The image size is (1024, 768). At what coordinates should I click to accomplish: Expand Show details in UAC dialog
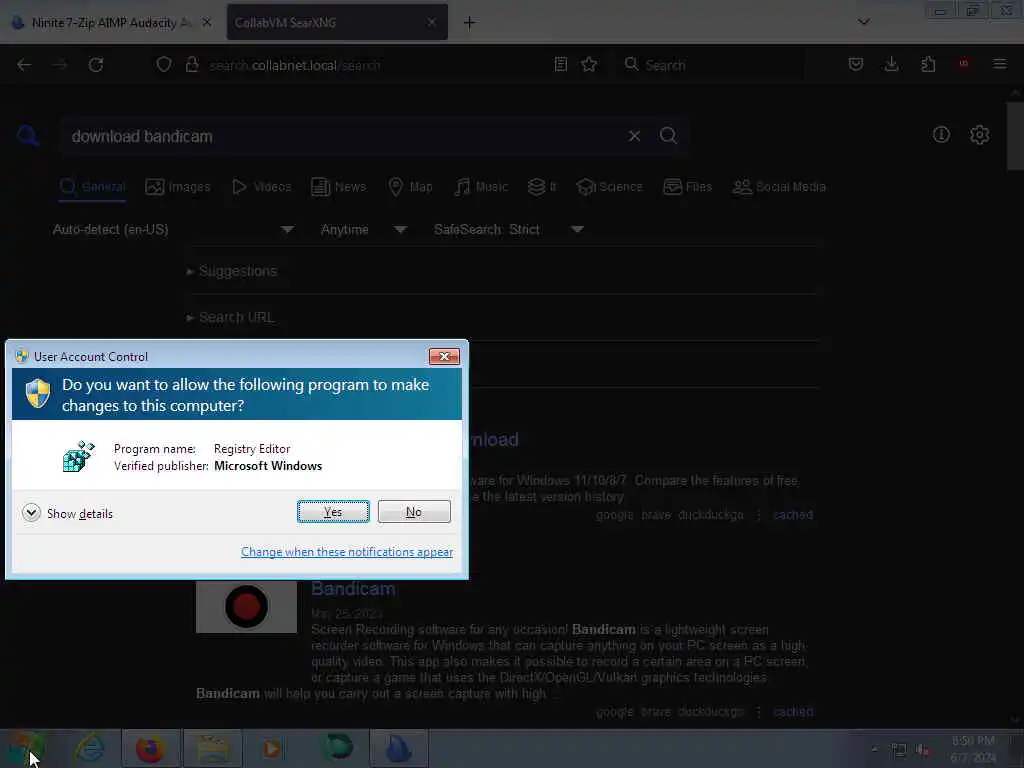pyautogui.click(x=67, y=513)
